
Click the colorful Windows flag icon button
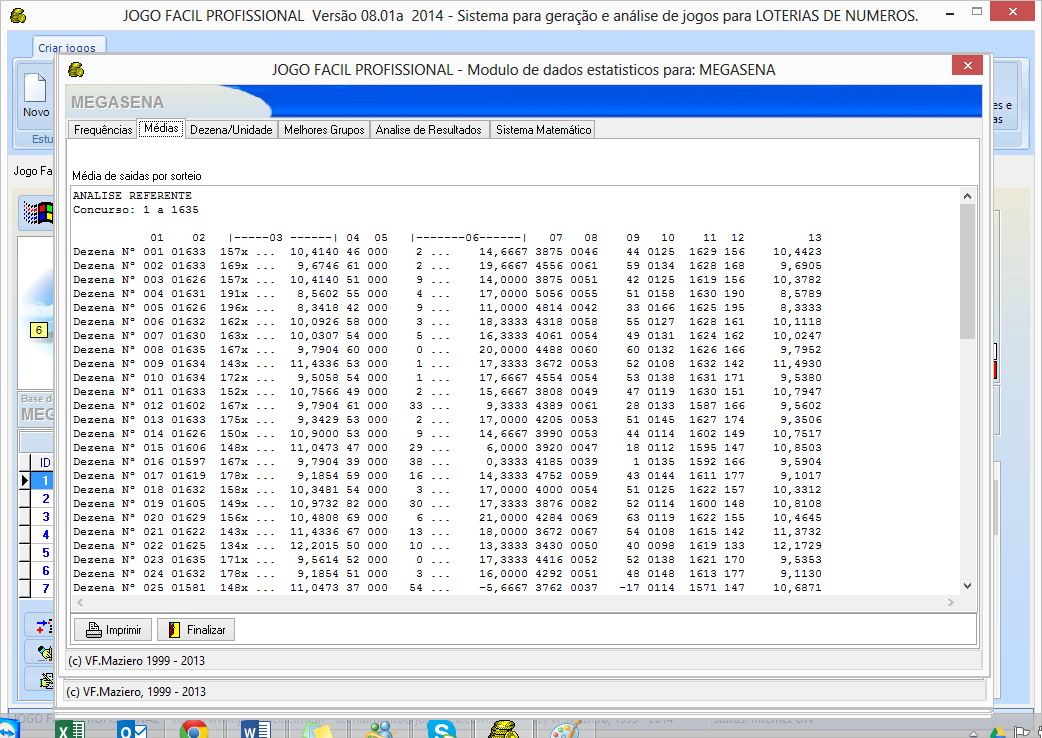point(37,212)
